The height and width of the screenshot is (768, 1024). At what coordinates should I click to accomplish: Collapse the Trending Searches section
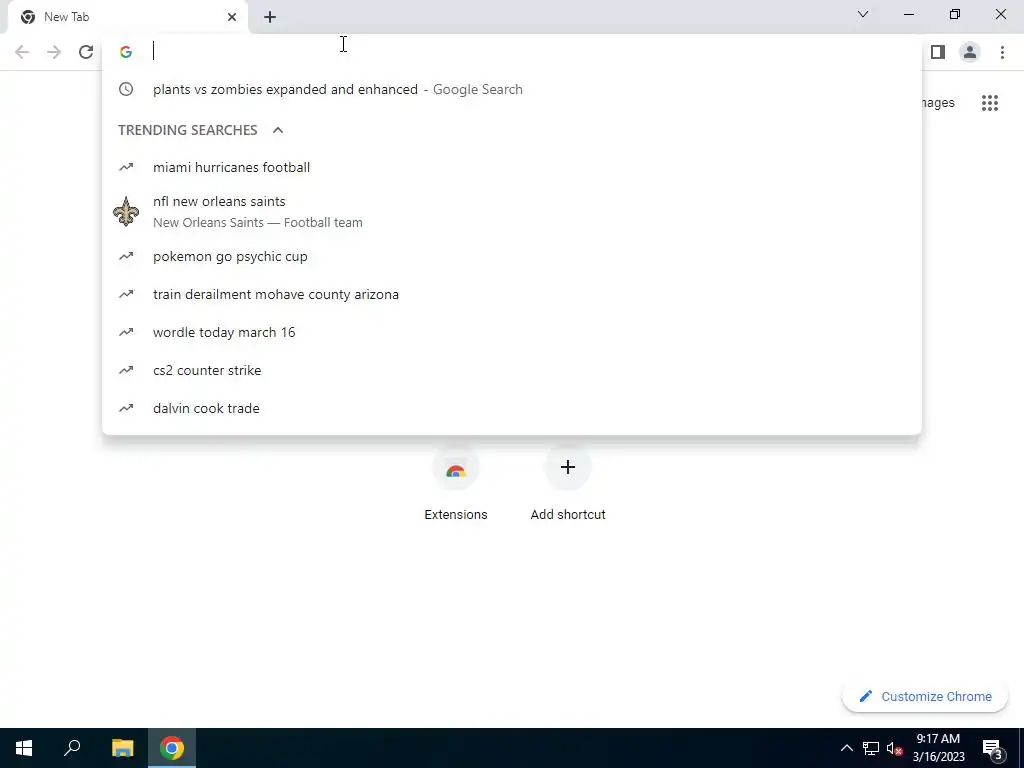[x=278, y=130]
